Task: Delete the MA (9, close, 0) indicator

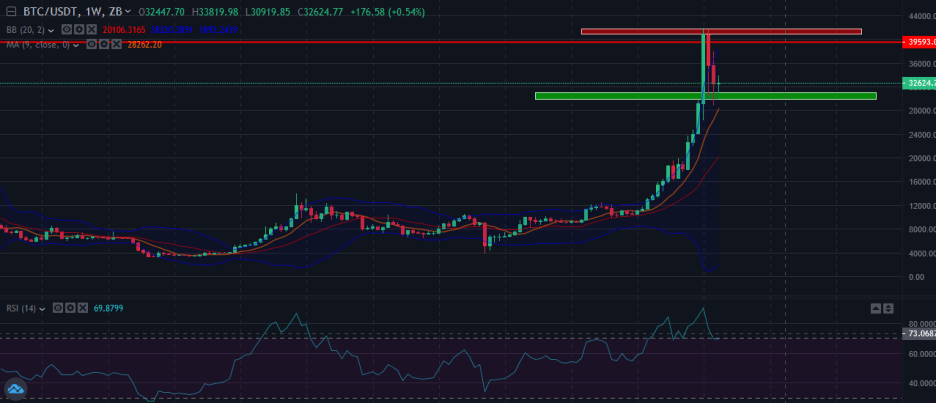Action: coord(117,45)
